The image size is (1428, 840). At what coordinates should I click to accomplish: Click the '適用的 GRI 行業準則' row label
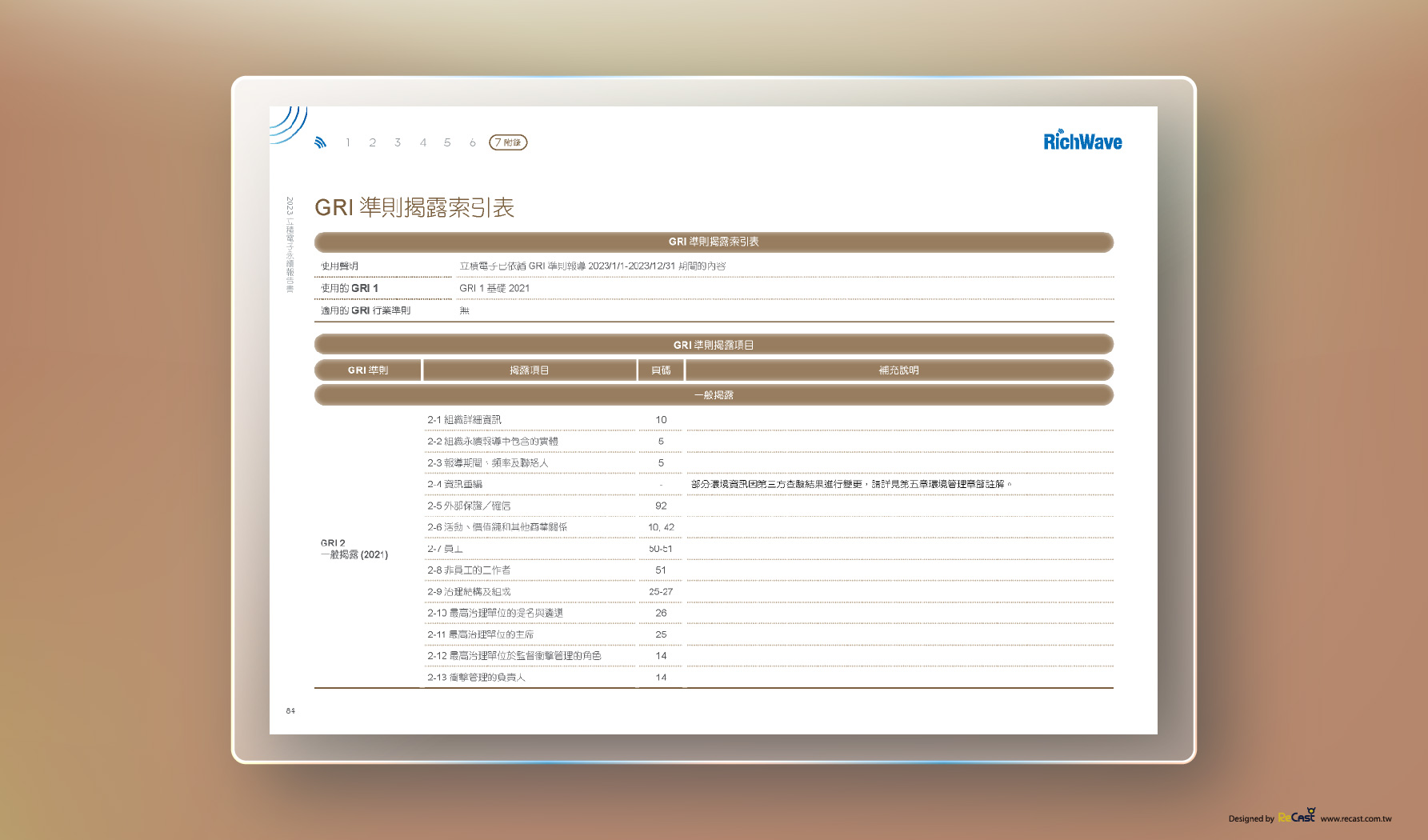click(x=366, y=310)
